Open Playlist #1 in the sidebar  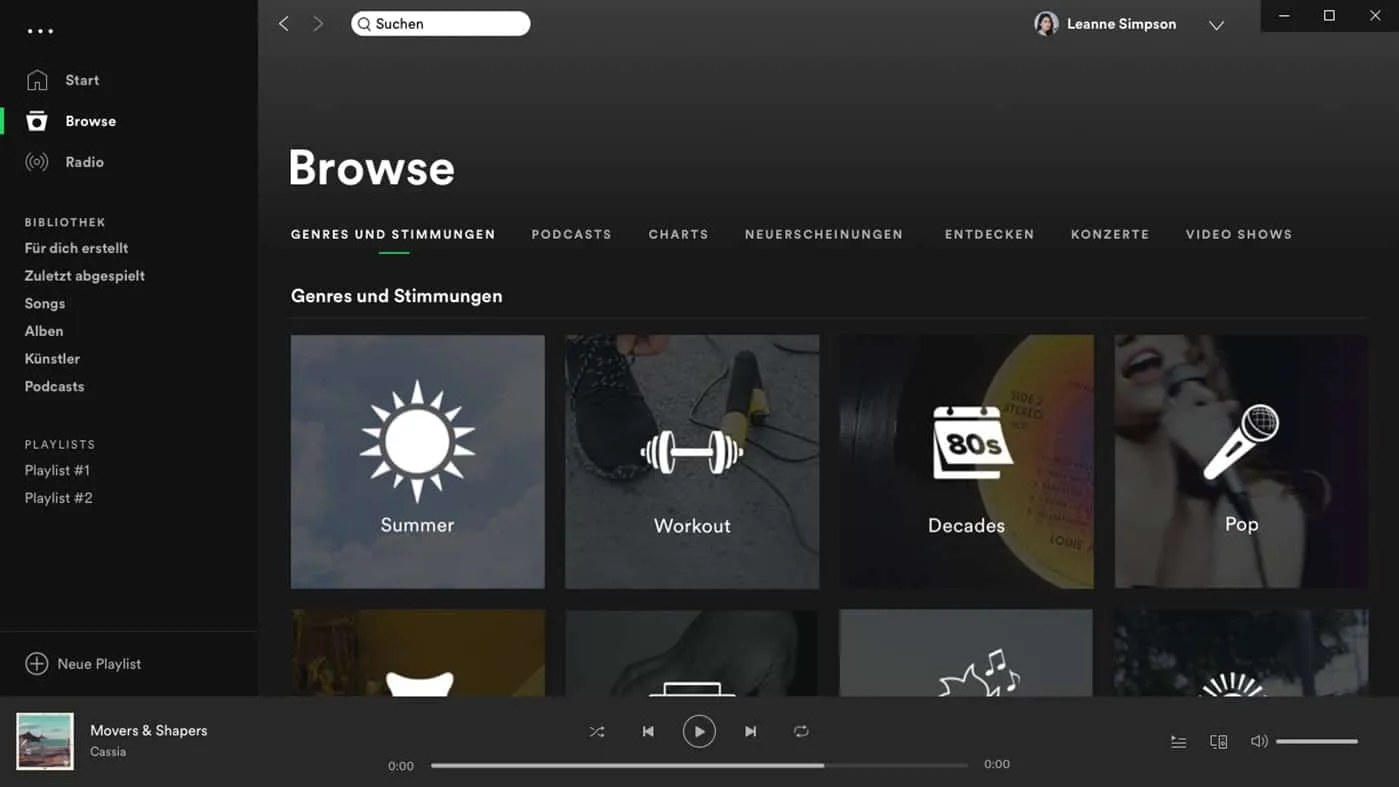(57, 470)
